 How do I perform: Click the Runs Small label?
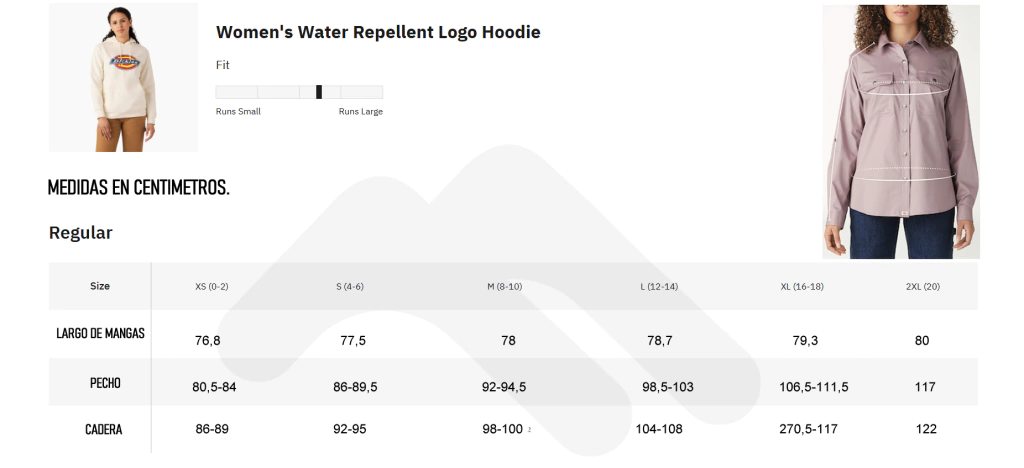[238, 112]
